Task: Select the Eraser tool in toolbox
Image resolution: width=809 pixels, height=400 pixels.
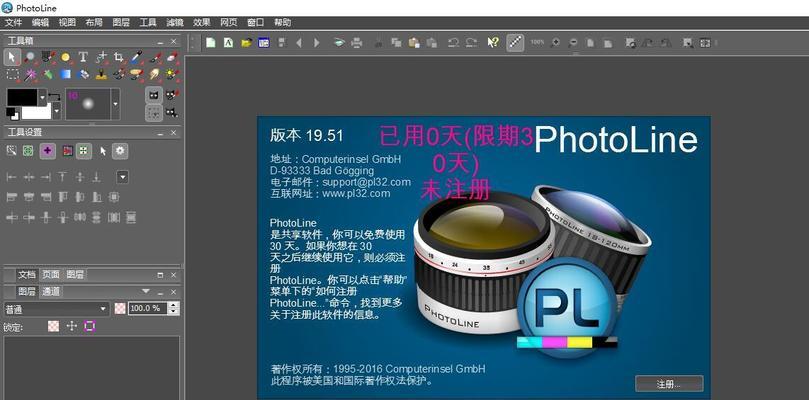Action: (172, 57)
